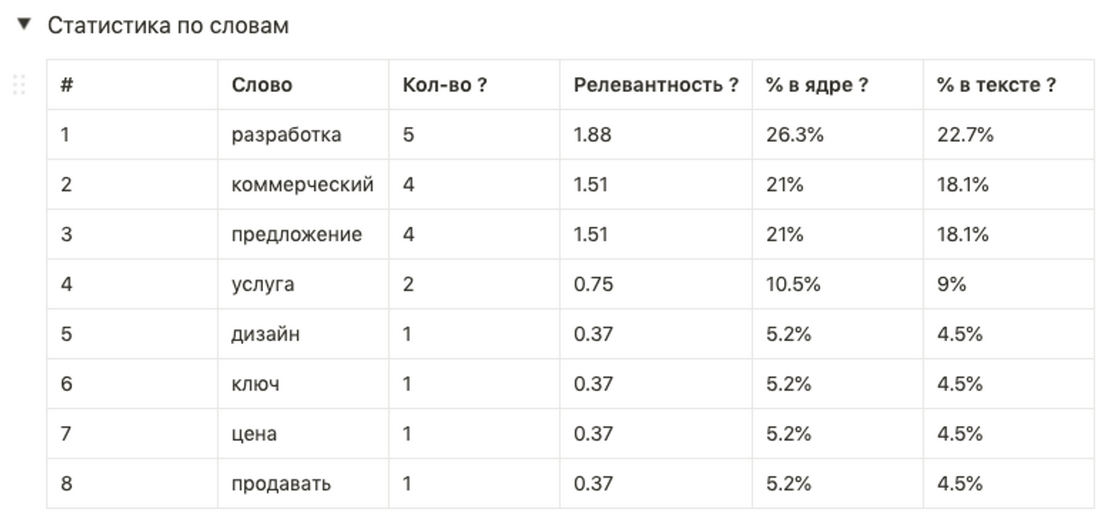Click the 1.88 relevance value cell

click(x=656, y=135)
